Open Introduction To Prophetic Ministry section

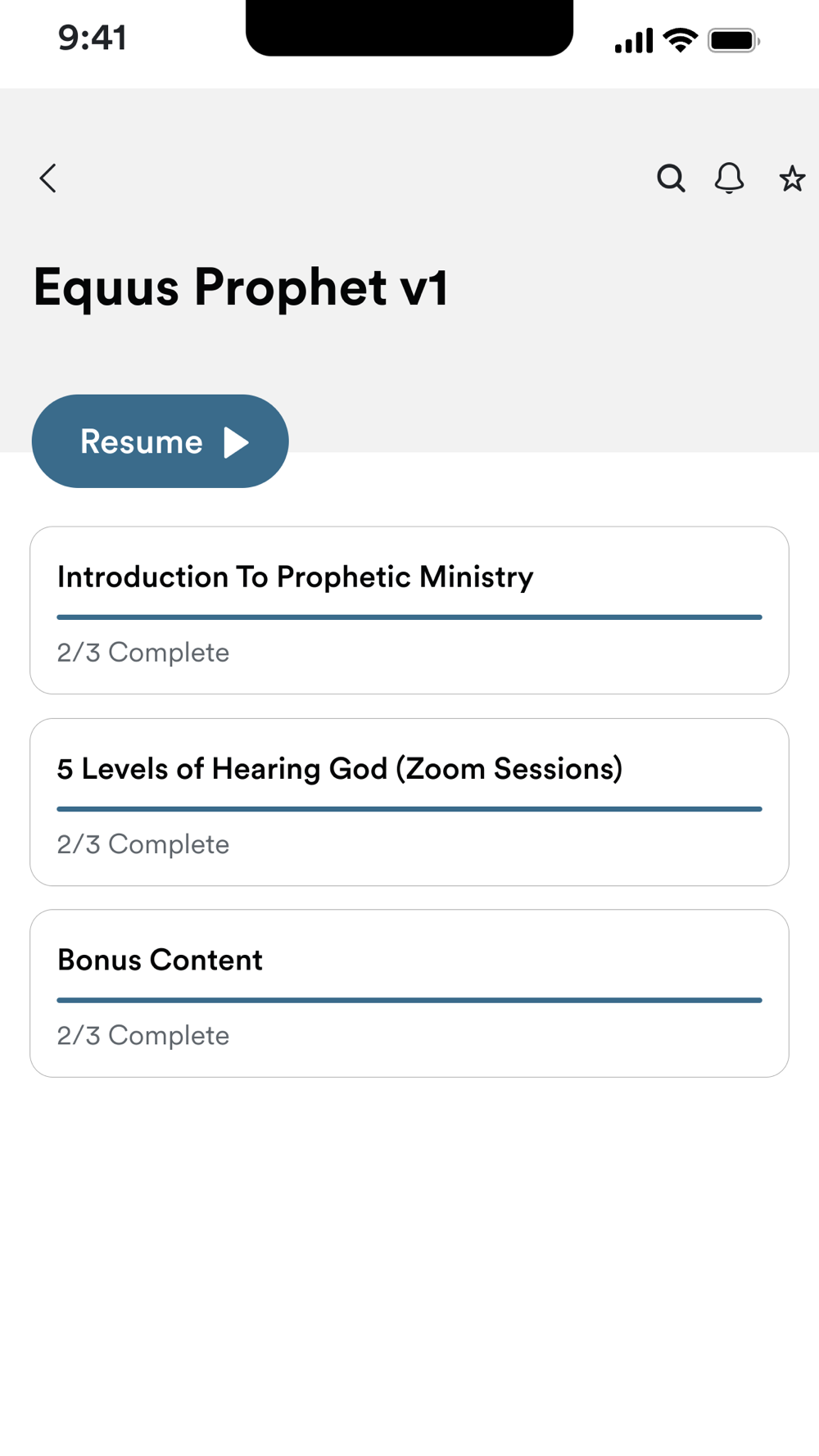tap(295, 577)
